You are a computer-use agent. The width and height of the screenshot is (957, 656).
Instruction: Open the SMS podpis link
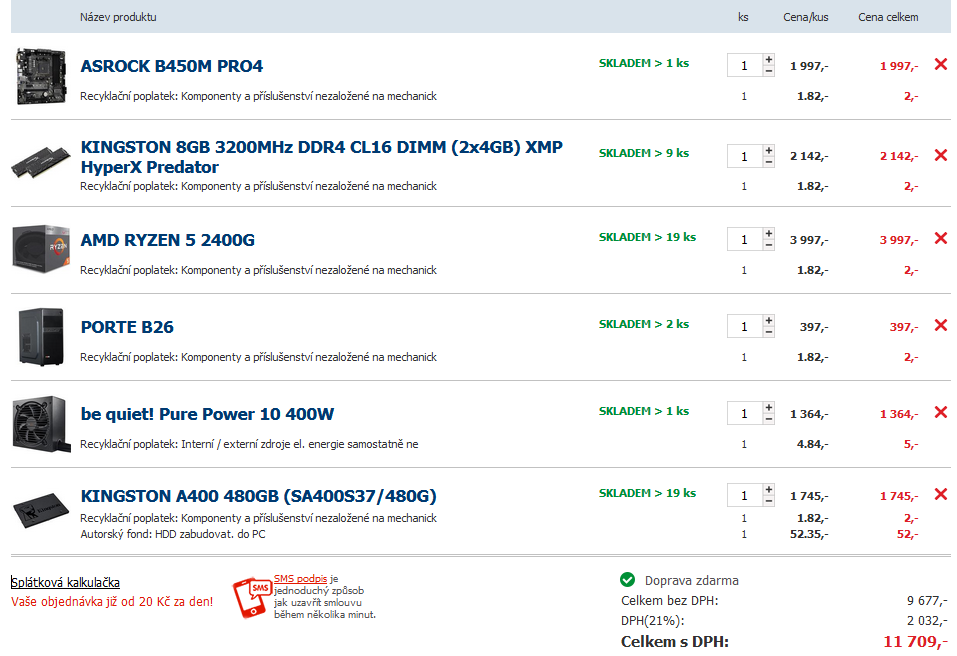click(x=300, y=579)
